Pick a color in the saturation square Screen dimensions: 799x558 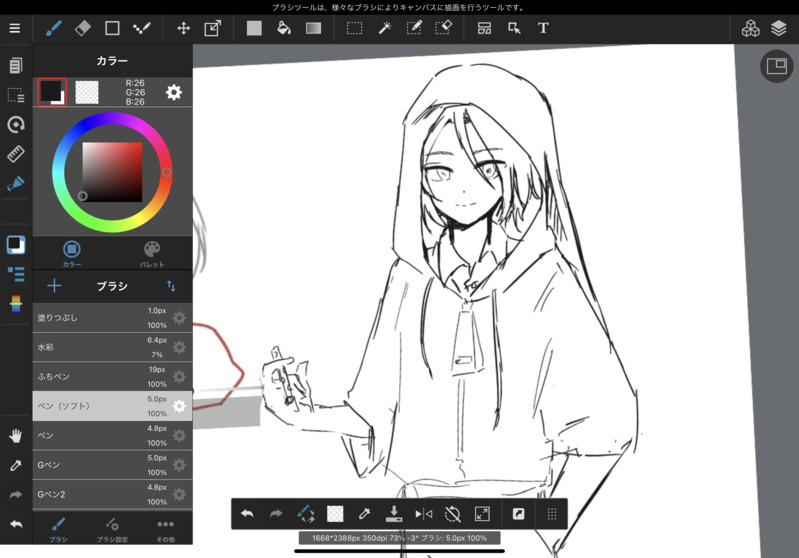click(x=112, y=172)
